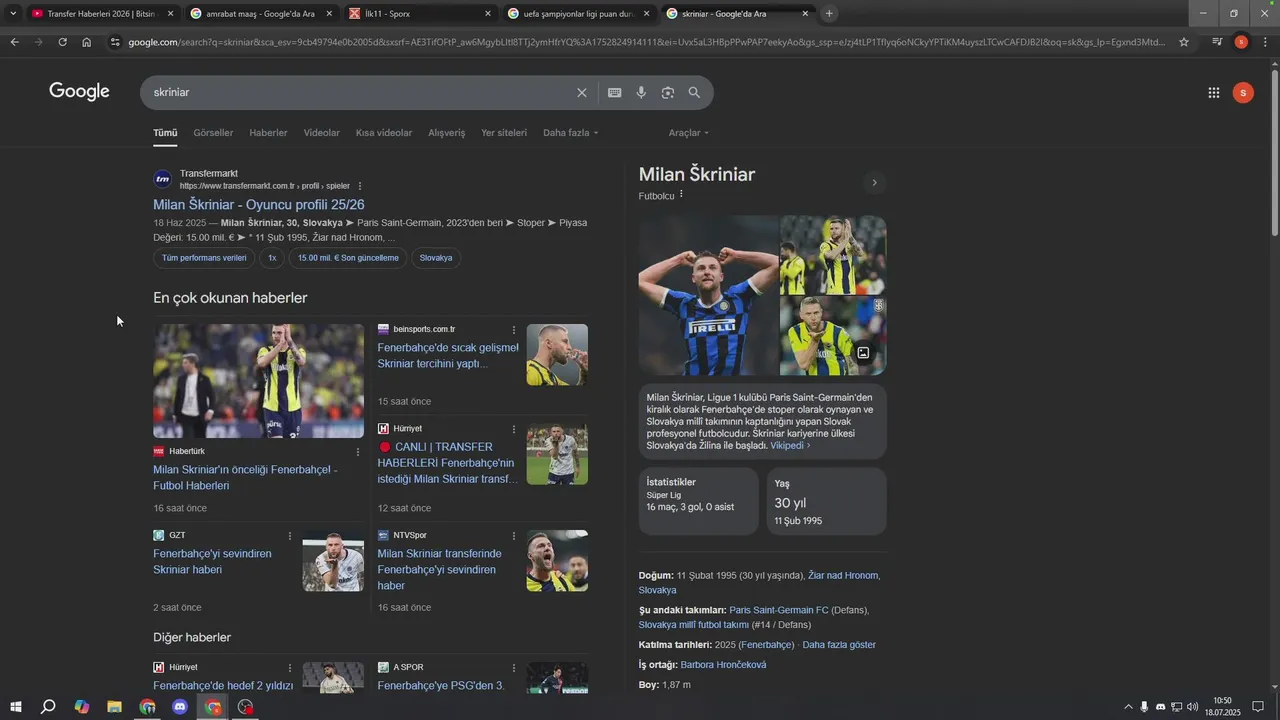This screenshot has height=720, width=1280.
Task: Open the Barbora Hrončeková link
Action: click(x=723, y=665)
